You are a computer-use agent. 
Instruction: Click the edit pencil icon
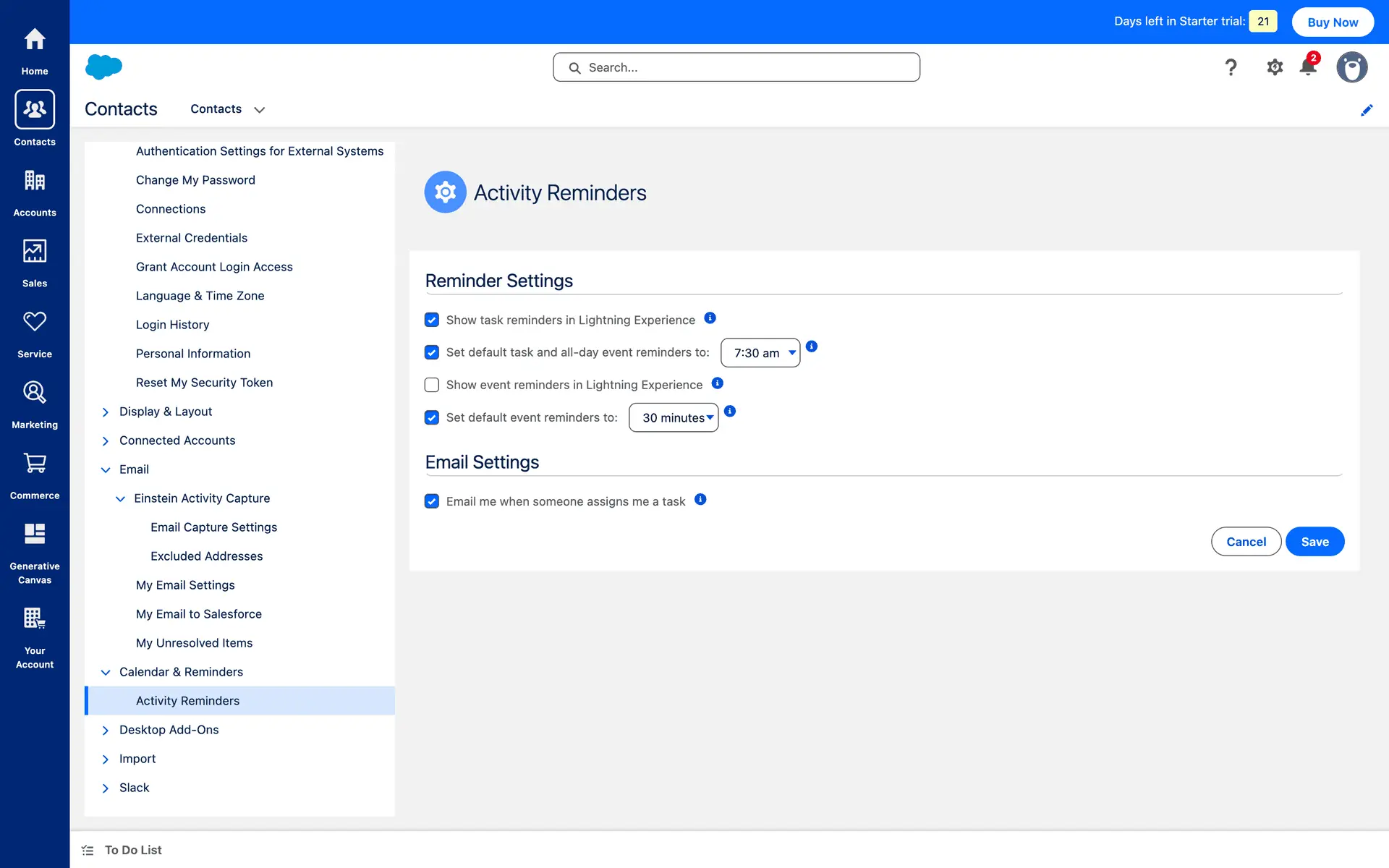(x=1367, y=110)
